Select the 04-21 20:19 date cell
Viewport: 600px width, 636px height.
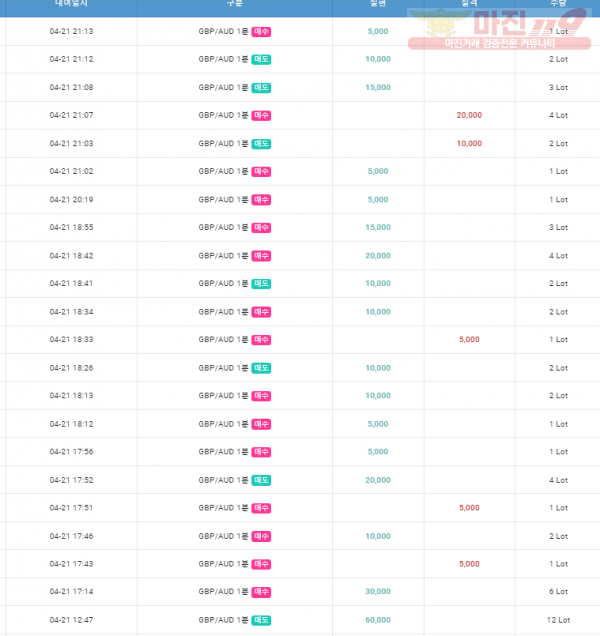(x=71, y=200)
